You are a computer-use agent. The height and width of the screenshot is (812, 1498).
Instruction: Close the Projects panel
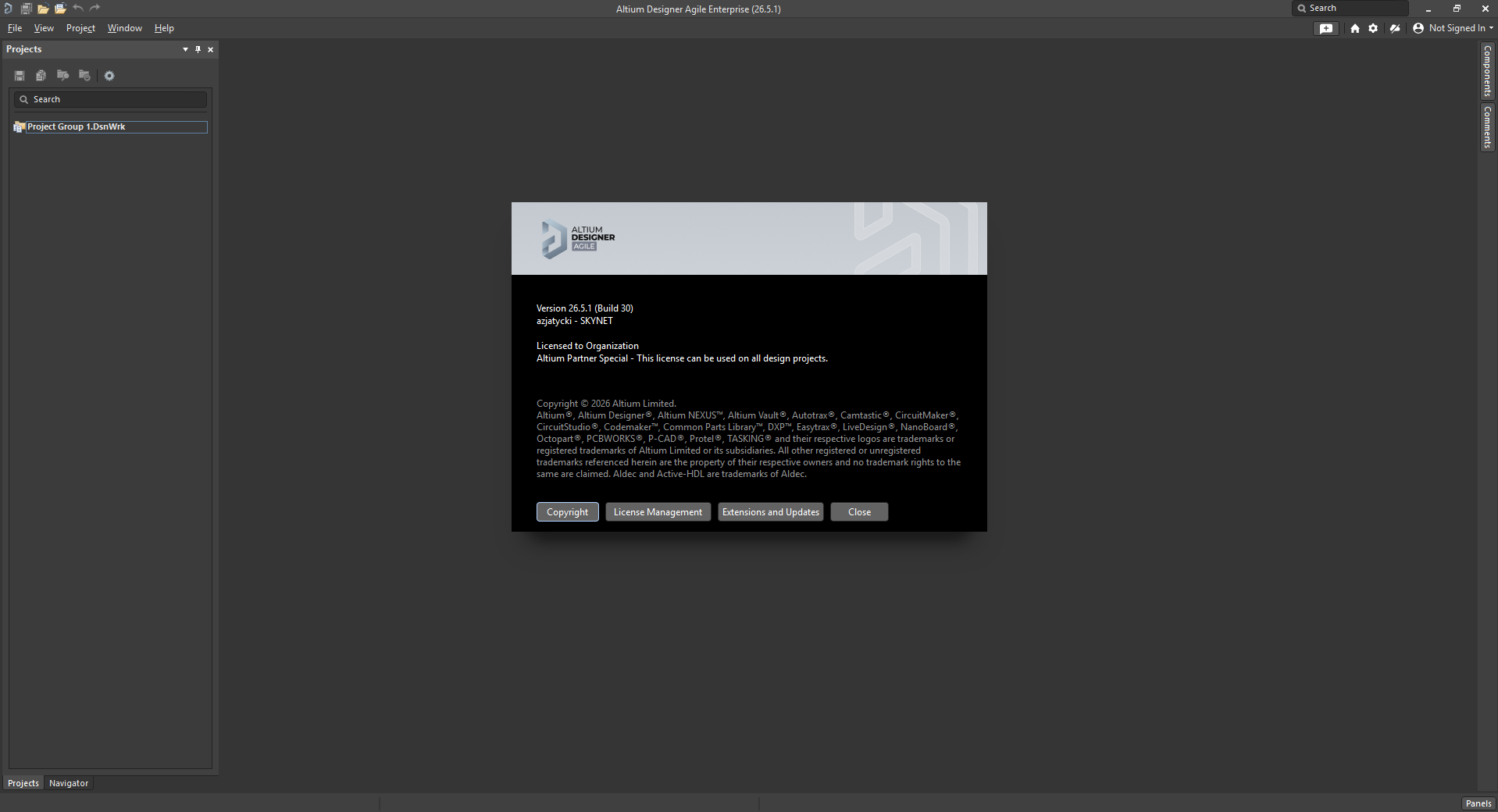coord(210,49)
